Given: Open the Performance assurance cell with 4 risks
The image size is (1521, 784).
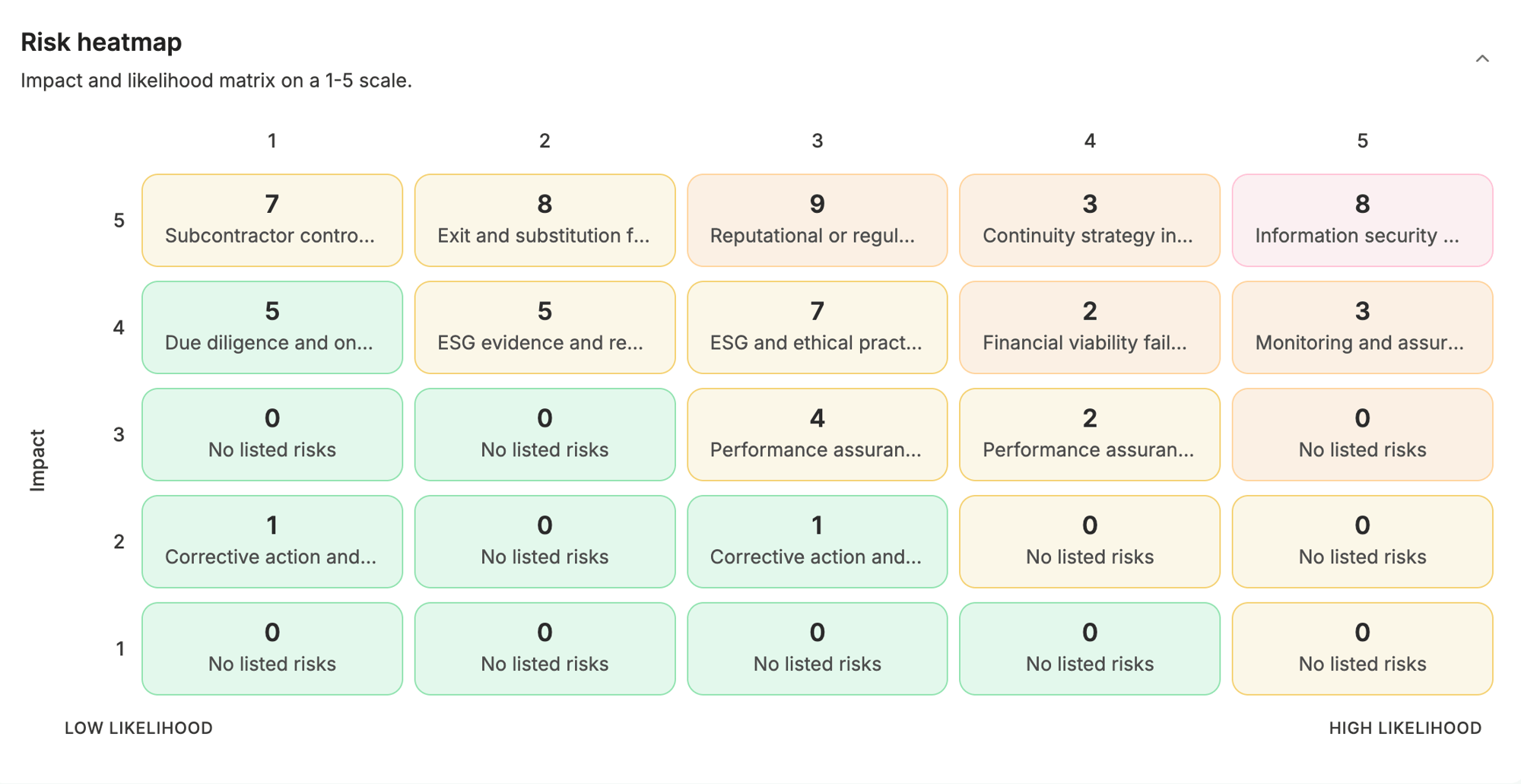Looking at the screenshot, I should (818, 435).
